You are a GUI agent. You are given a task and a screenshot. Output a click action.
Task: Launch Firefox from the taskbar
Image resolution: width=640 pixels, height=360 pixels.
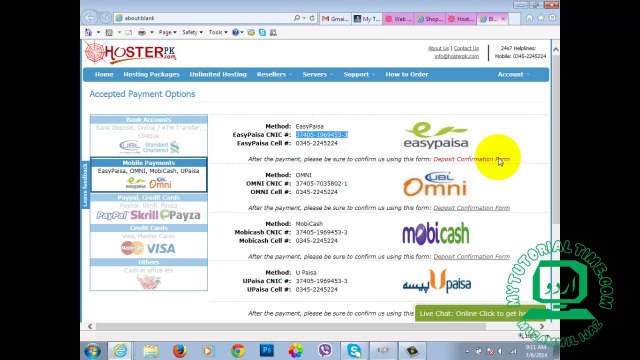coord(179,351)
